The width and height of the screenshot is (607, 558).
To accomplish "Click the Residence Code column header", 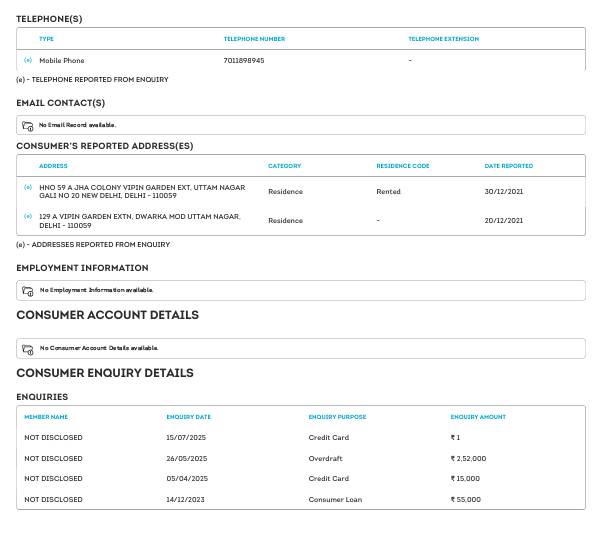I will click(x=402, y=166).
